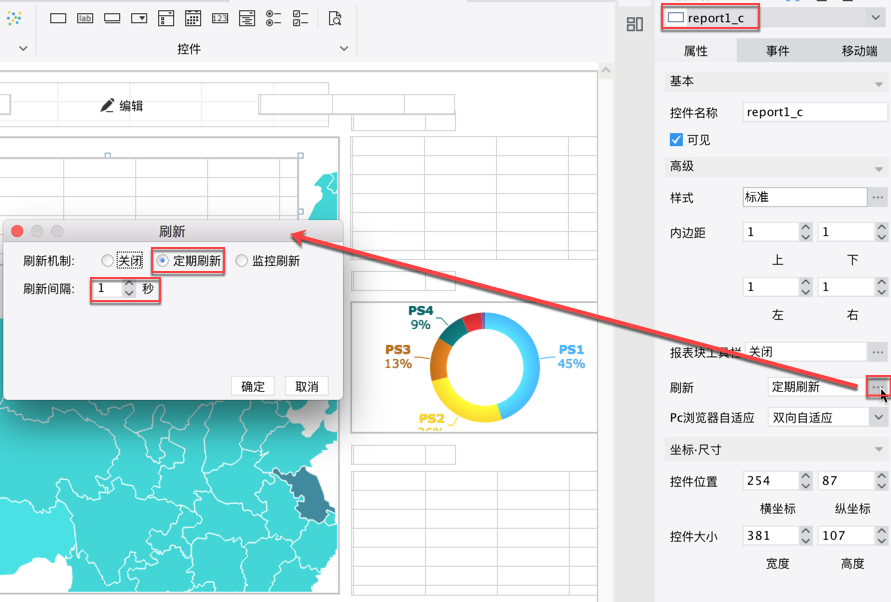The height and width of the screenshot is (602, 891).
Task: Collapse the 高级 section
Action: coord(878,169)
